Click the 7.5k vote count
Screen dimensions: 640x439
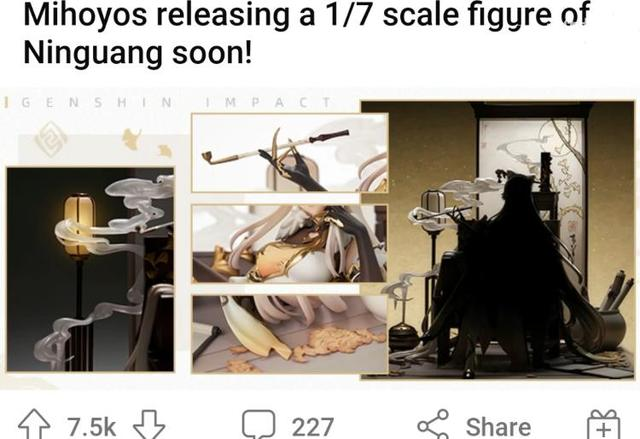coord(92,427)
